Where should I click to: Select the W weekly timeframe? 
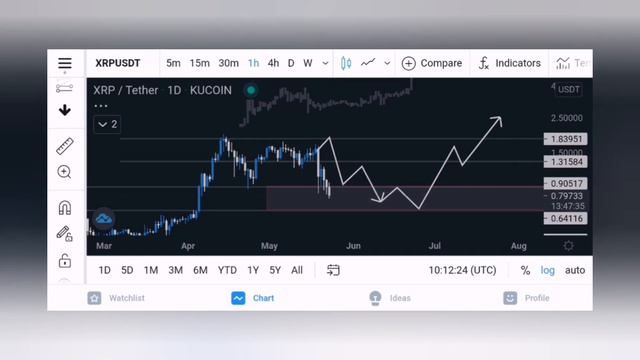tap(308, 63)
